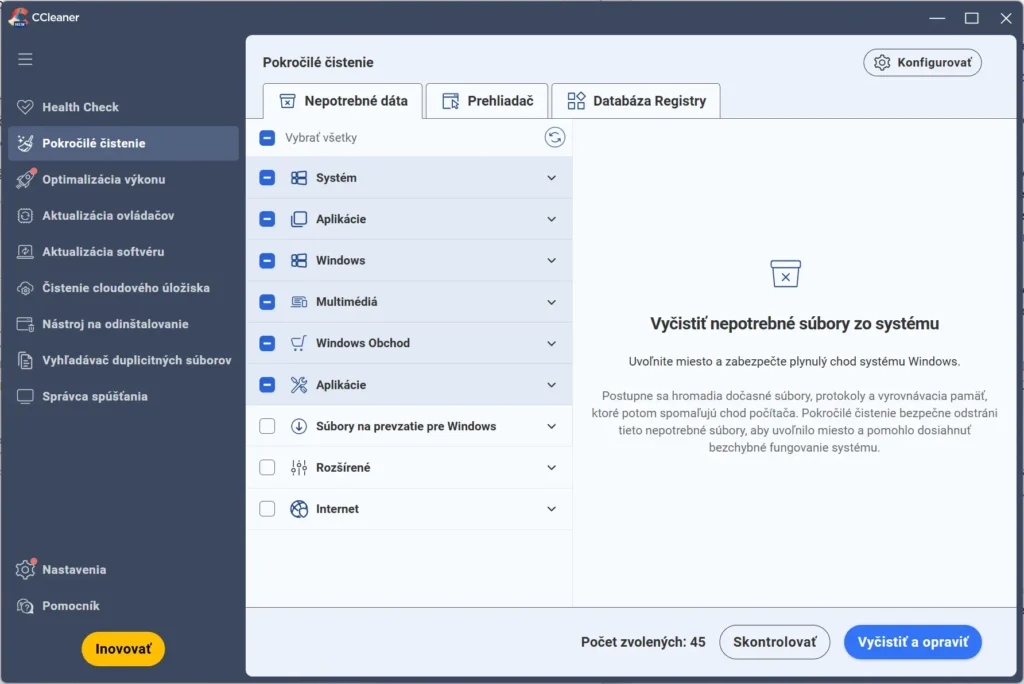
Task: Click the CCleaner logo in the title bar
Action: coord(18,17)
